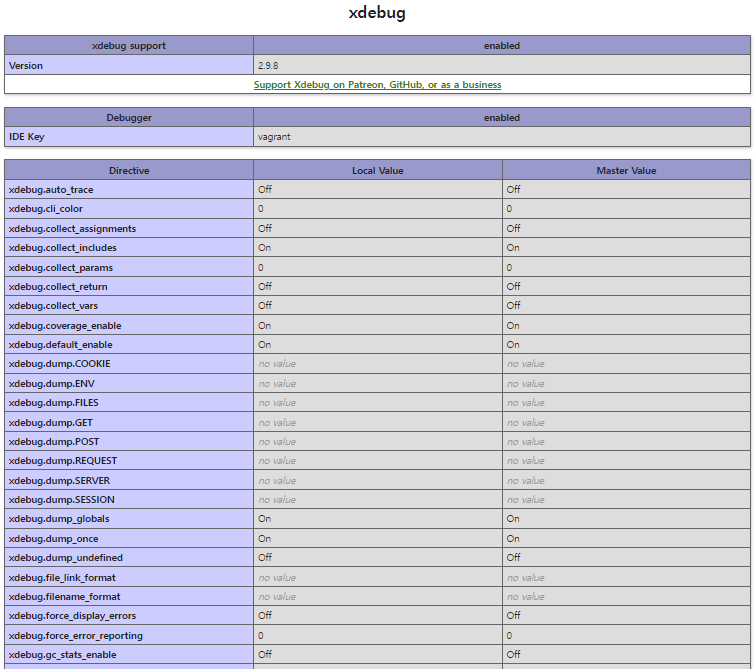
Task: Click the enabled cell beside xdebug support
Action: coord(502,45)
